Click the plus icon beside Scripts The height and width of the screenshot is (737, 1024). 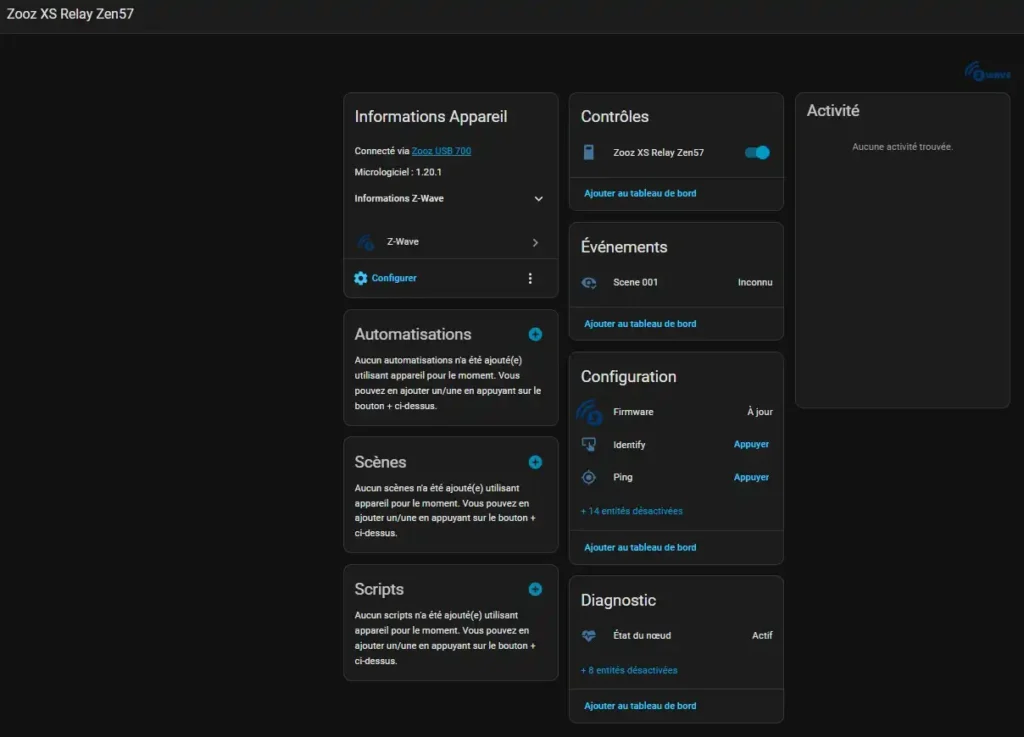(x=535, y=589)
